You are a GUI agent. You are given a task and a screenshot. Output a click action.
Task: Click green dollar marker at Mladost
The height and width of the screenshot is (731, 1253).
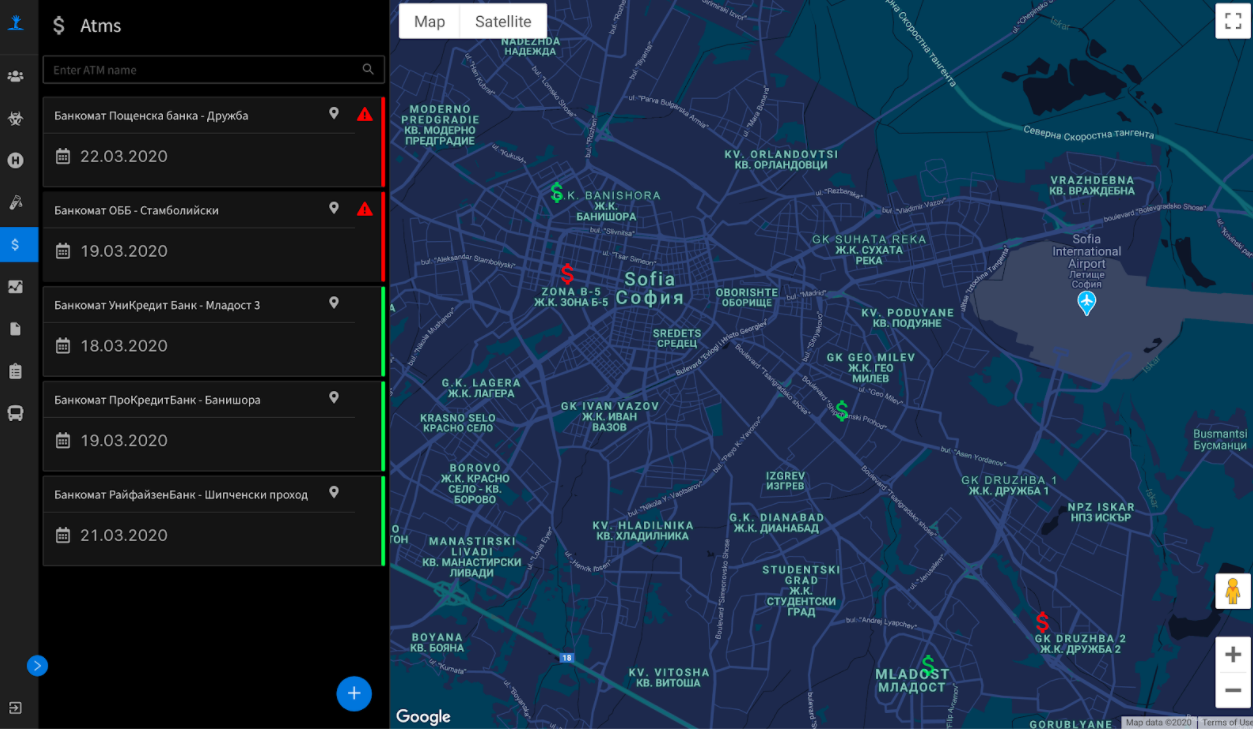928,665
